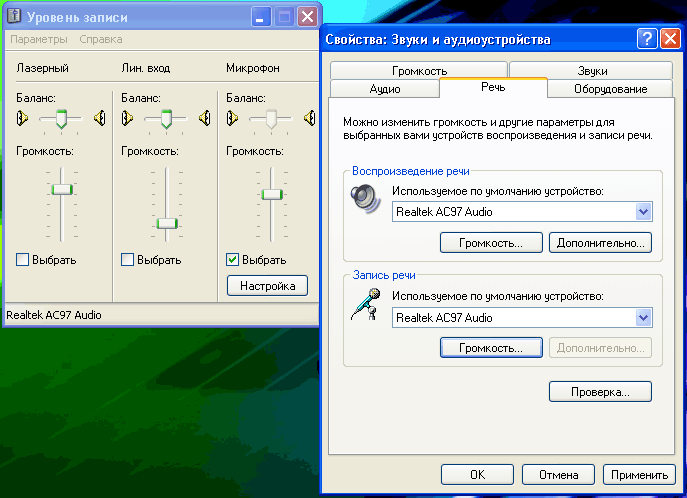
Task: Check Выбрать under Лин. вход channel
Action: pyautogui.click(x=127, y=260)
